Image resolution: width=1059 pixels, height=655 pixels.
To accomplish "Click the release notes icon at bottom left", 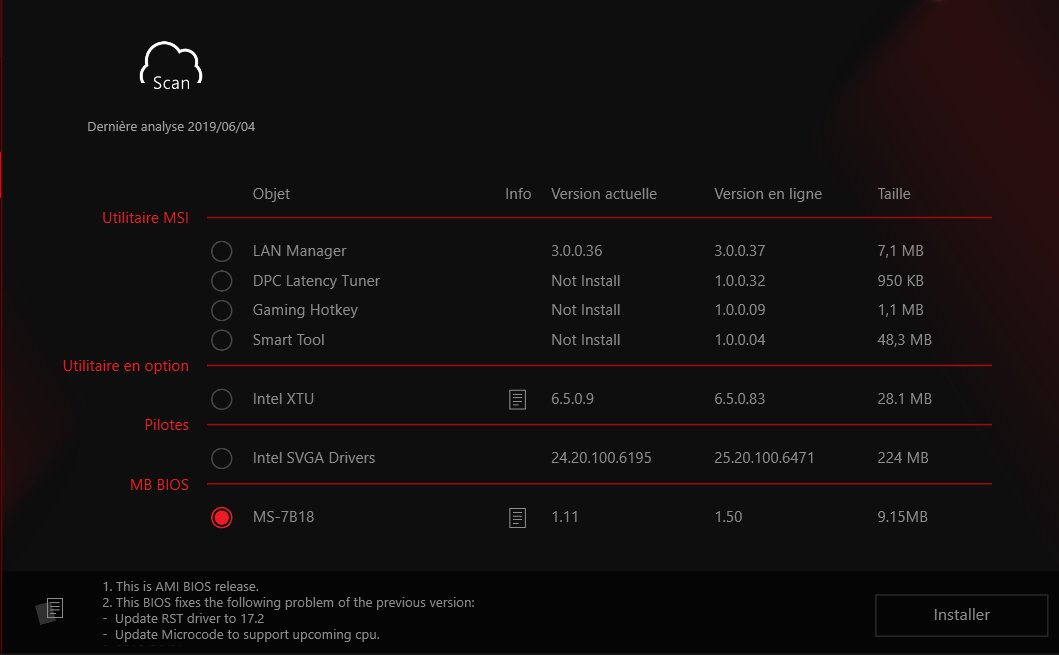I will pyautogui.click(x=52, y=609).
